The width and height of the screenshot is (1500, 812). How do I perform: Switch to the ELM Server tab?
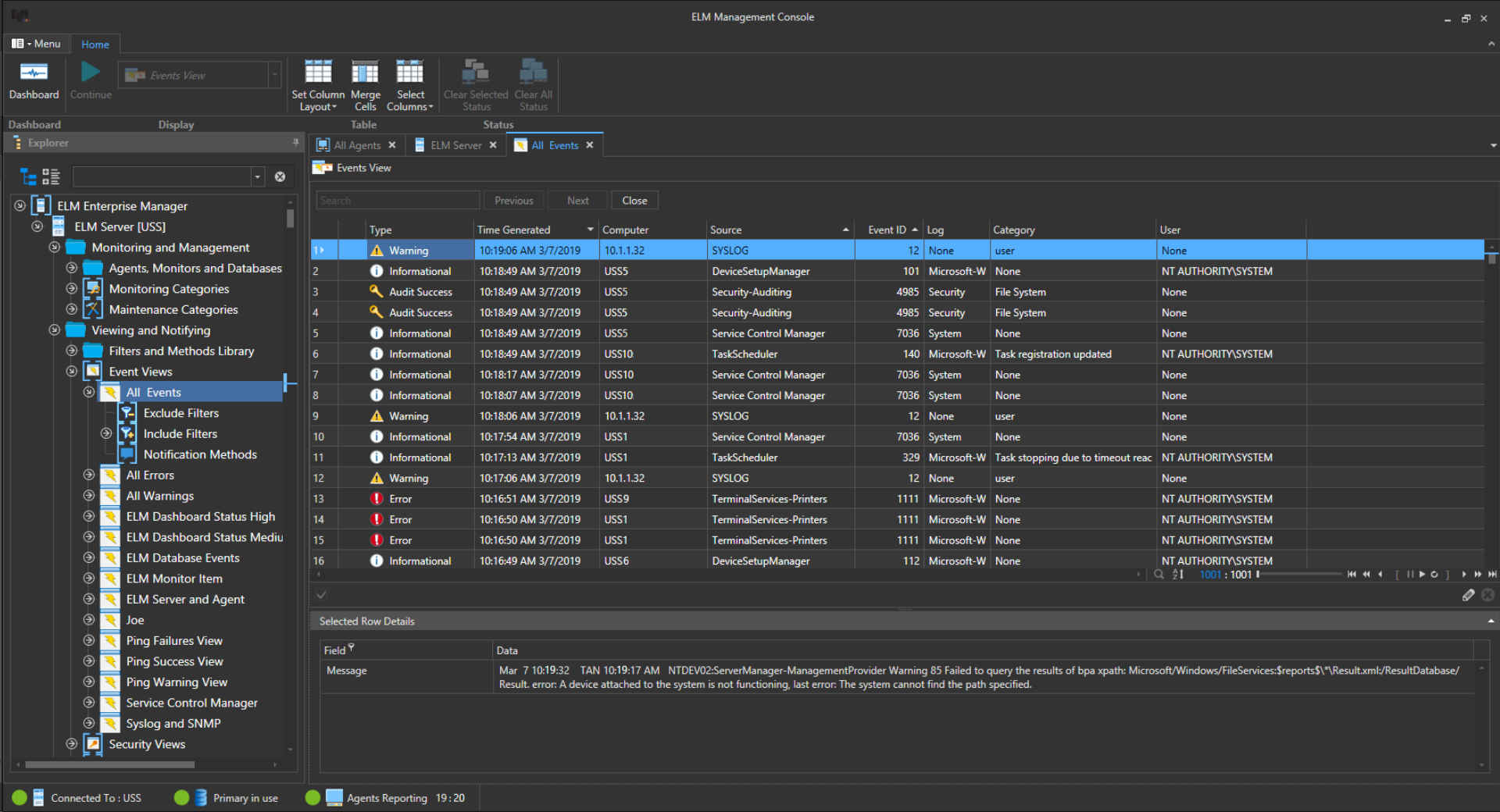(x=455, y=145)
